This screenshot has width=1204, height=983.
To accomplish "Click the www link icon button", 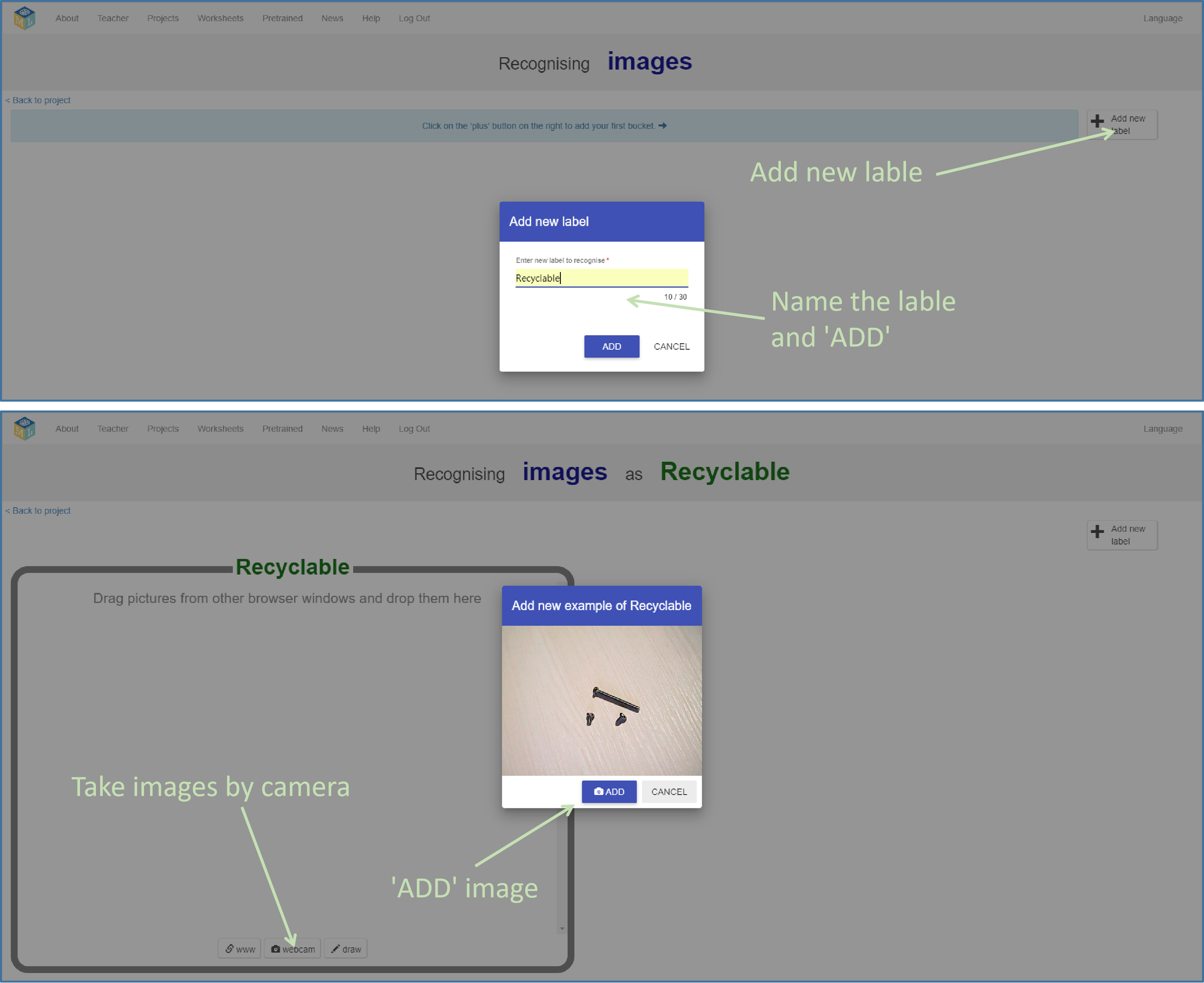I will point(239,948).
